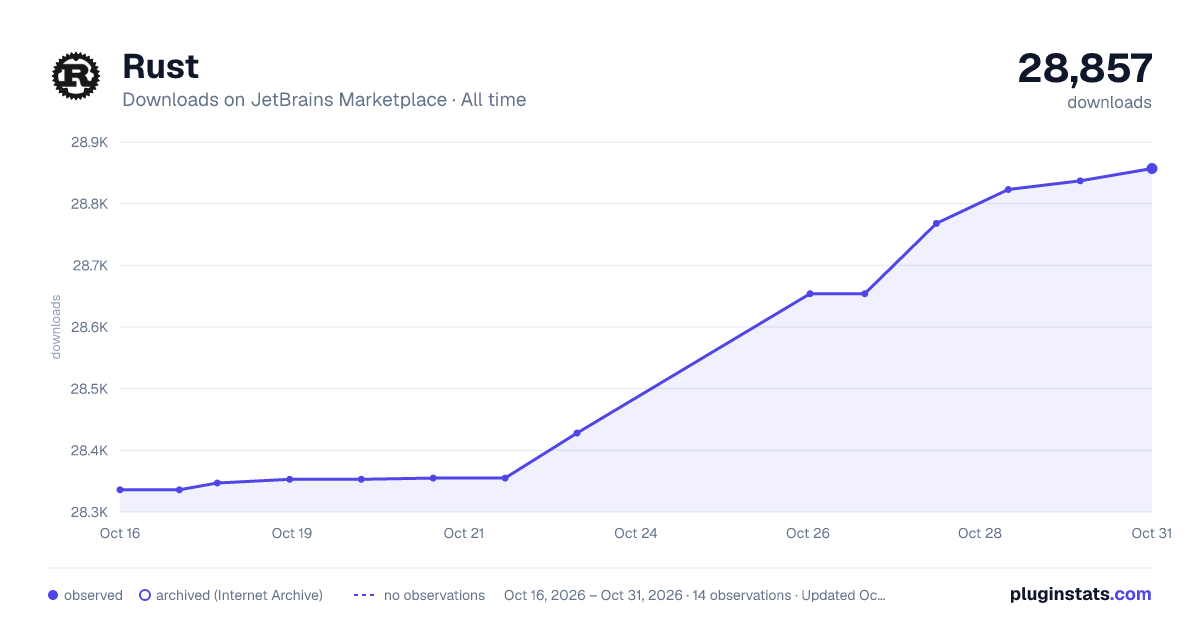1200x630 pixels.
Task: Click the 'Oct 16' x-axis label
Action: [120, 533]
